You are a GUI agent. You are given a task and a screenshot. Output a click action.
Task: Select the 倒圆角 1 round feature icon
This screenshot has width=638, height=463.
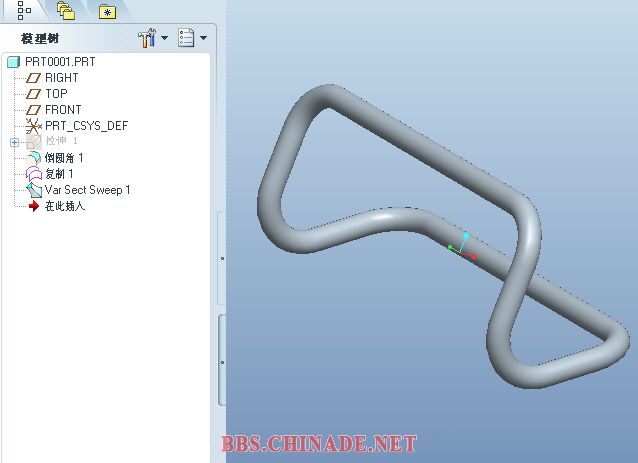[33, 158]
